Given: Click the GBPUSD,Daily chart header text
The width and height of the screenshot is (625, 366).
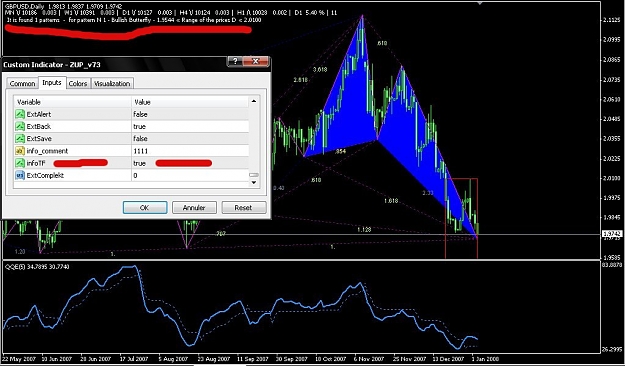Looking at the screenshot, I should (64, 7).
